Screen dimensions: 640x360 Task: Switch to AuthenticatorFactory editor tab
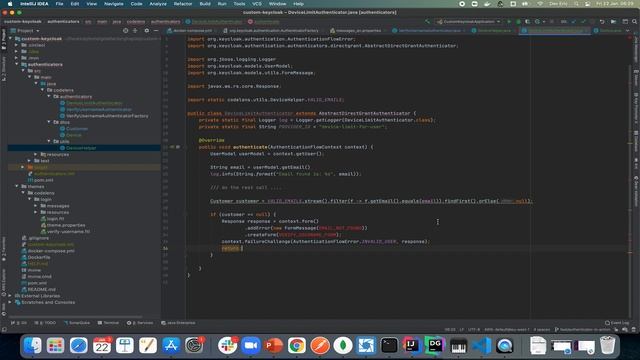pyautogui.click(x=271, y=31)
